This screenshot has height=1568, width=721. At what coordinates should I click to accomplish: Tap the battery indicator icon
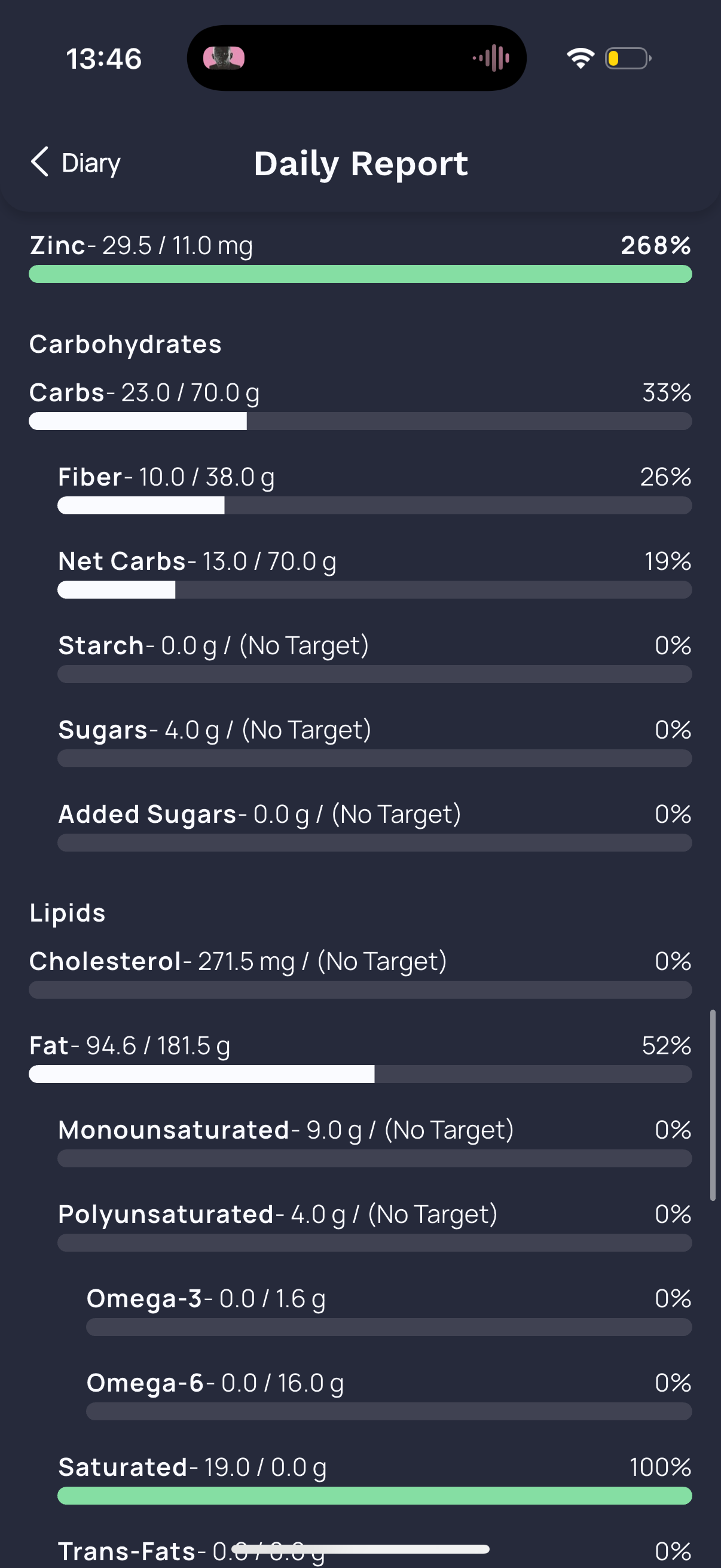click(x=628, y=59)
